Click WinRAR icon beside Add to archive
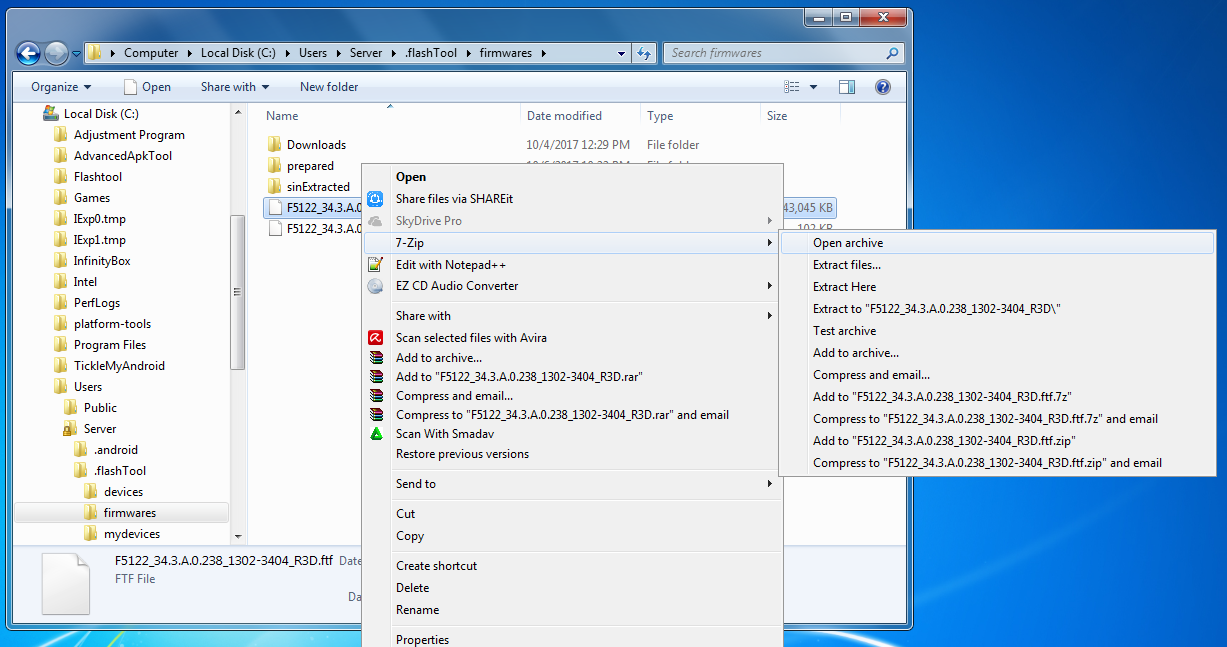This screenshot has height=647, width=1227. [375, 357]
